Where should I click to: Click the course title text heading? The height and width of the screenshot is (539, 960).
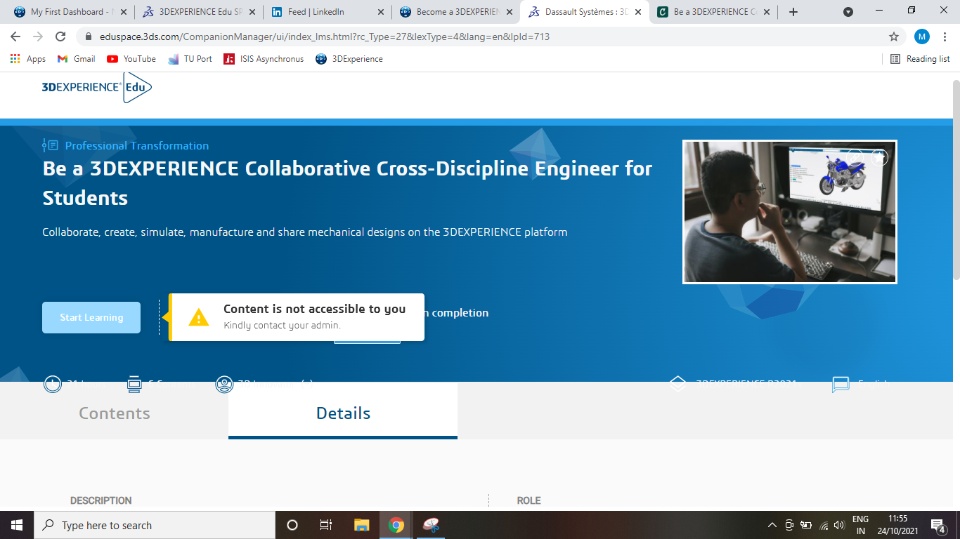[x=347, y=183]
